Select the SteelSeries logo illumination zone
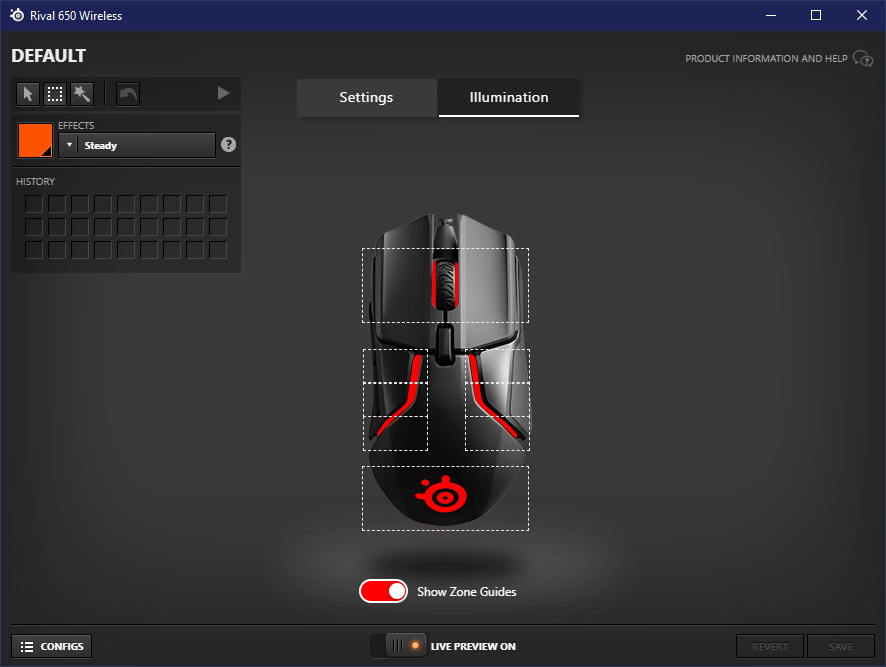886x667 pixels. tap(445, 498)
